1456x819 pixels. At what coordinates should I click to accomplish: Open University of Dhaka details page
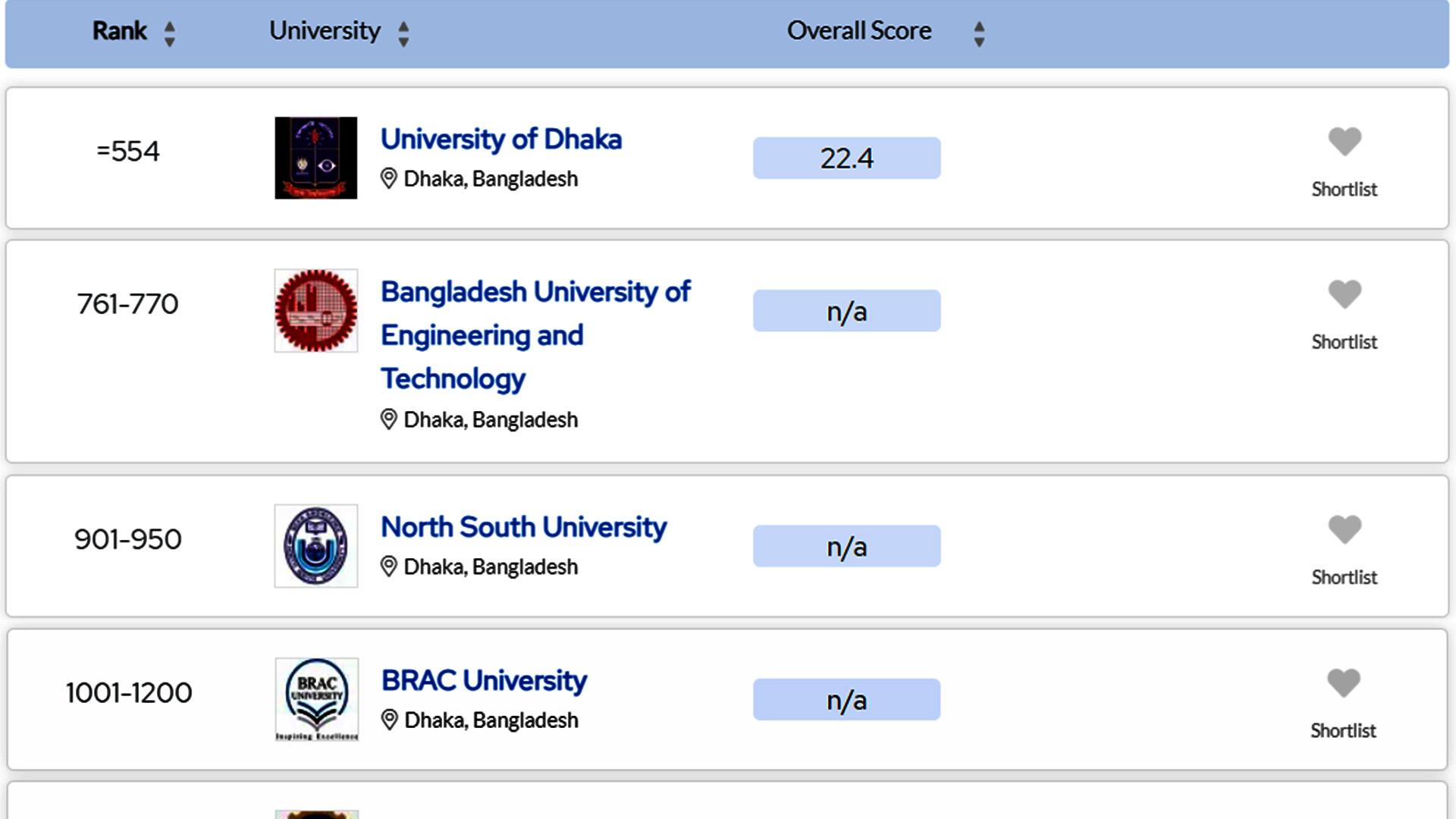499,139
